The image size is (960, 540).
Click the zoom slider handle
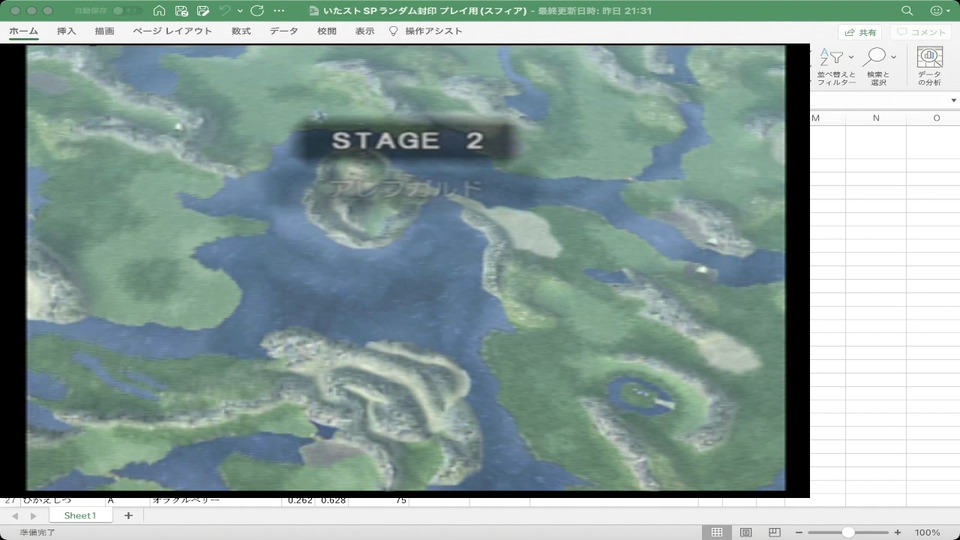(848, 533)
